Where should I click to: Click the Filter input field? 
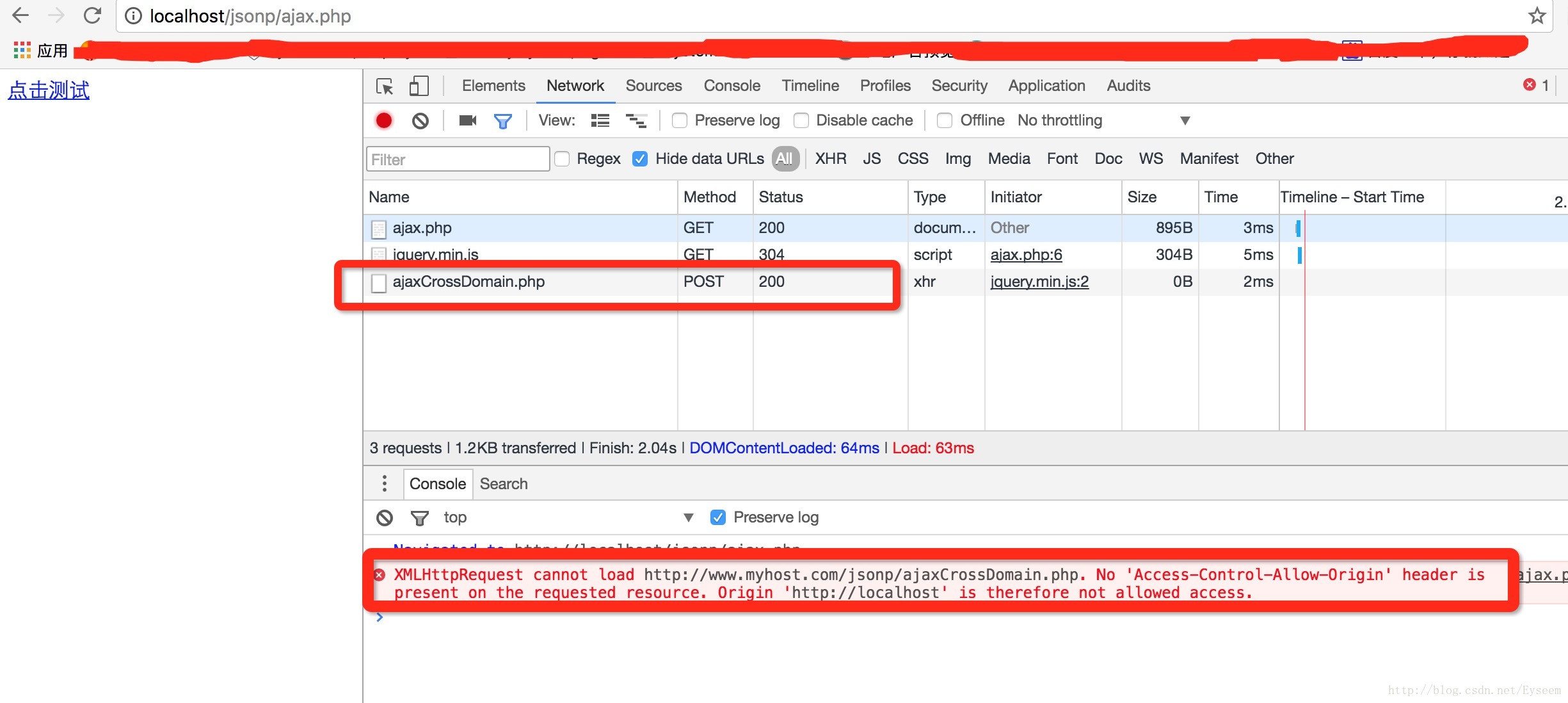[457, 159]
